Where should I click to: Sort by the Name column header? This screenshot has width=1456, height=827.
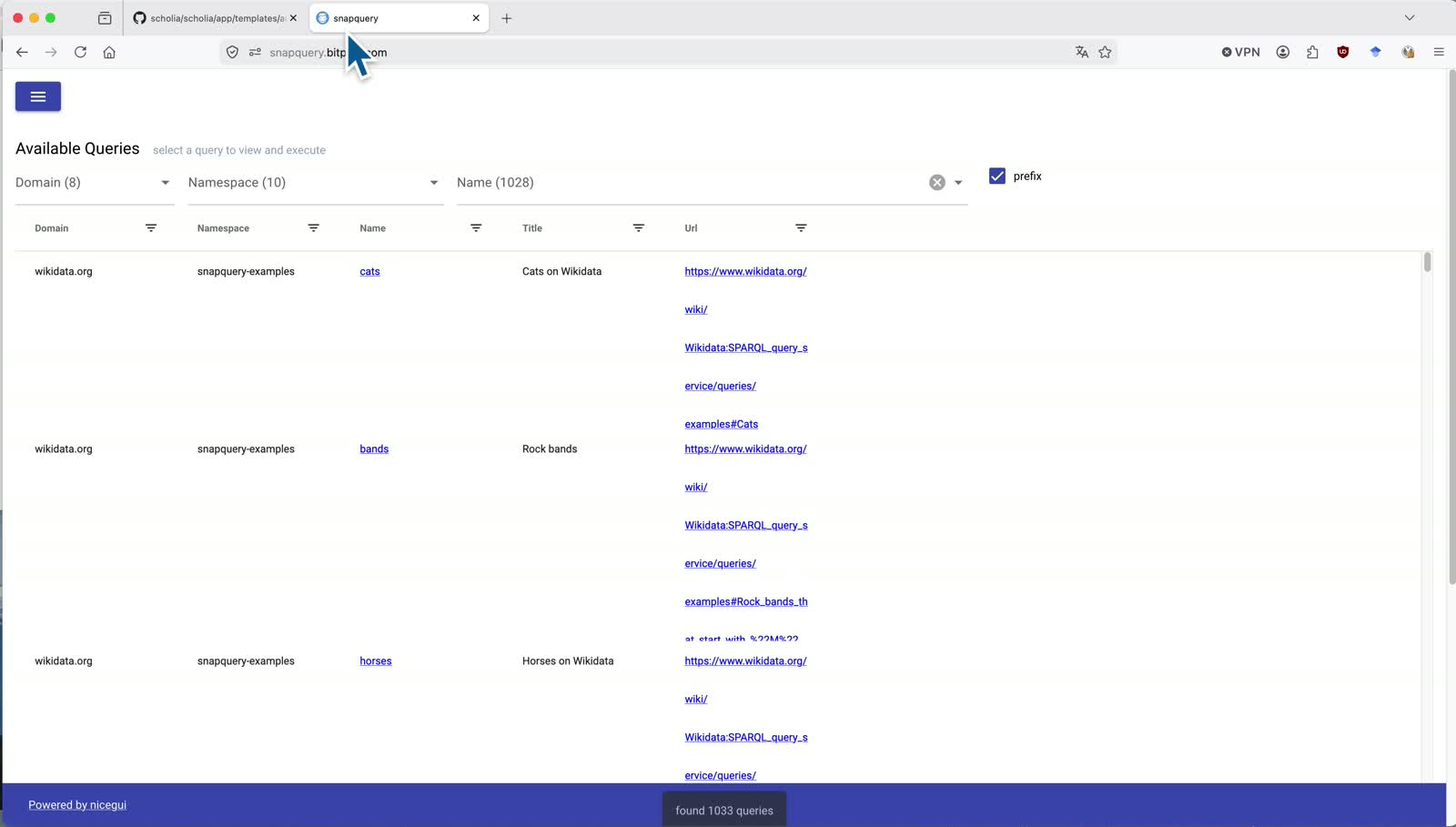(x=372, y=228)
